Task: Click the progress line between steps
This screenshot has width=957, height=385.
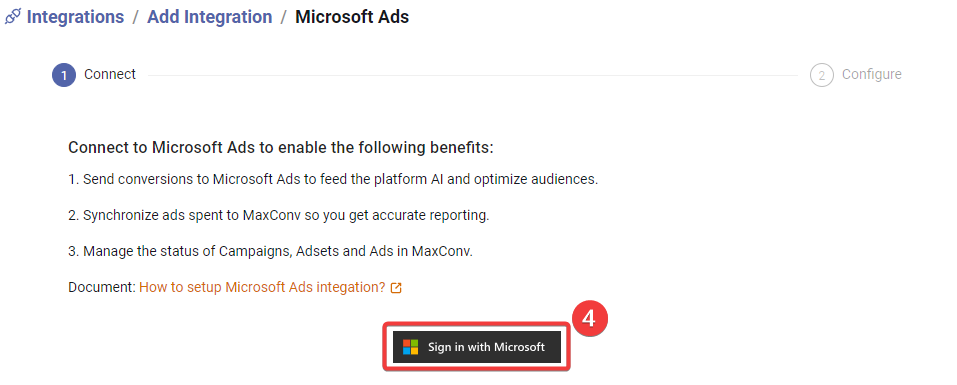Action: tap(473, 76)
